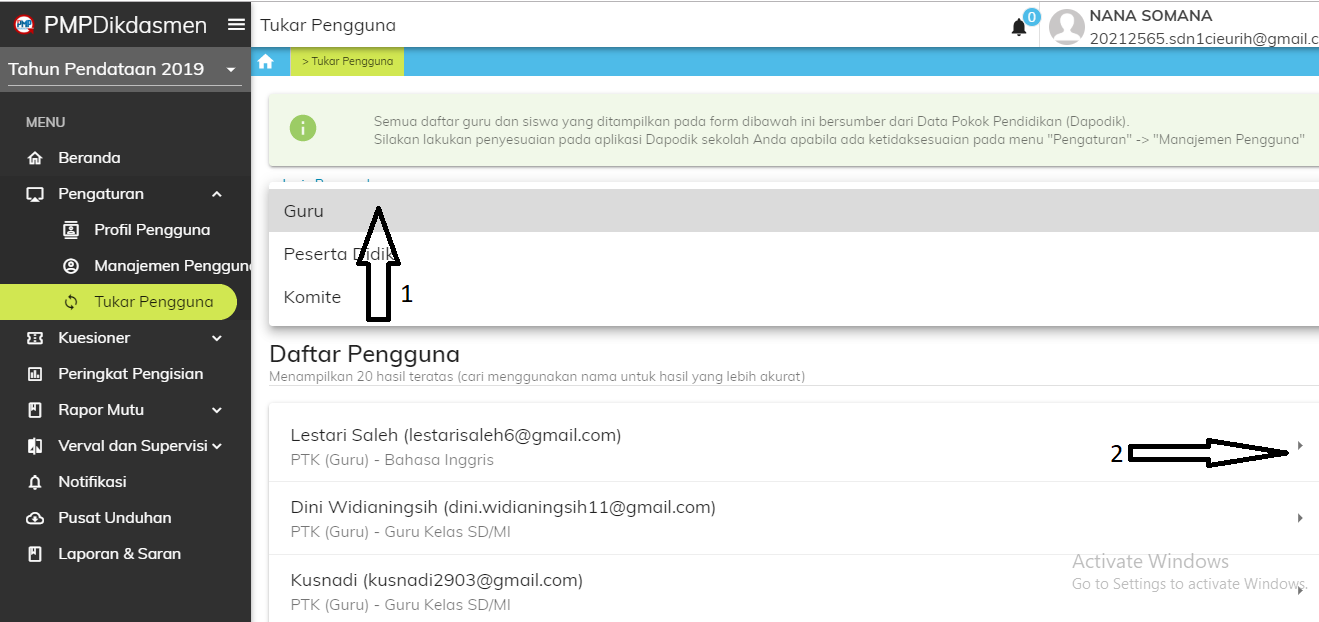Click the Tukar Pengguna swap icon
1319x622 pixels.
pos(71,302)
